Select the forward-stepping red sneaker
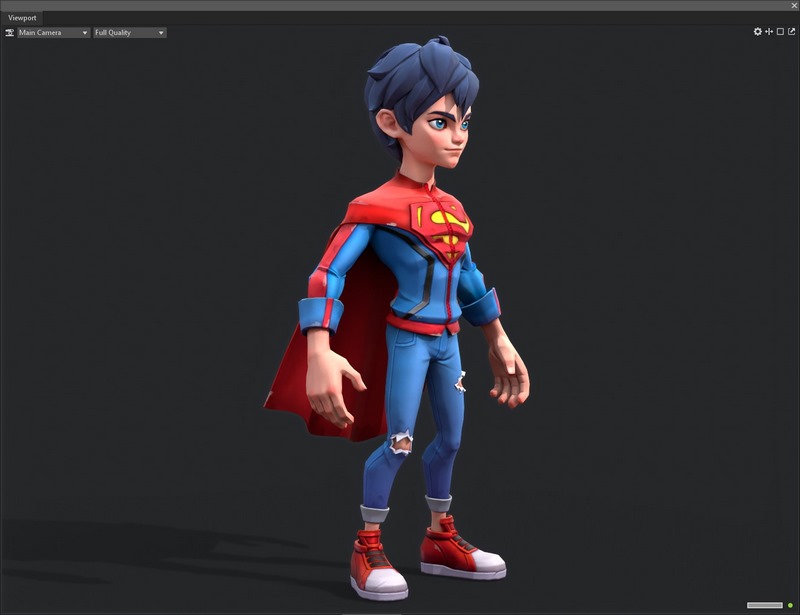The image size is (800, 615). (x=460, y=552)
